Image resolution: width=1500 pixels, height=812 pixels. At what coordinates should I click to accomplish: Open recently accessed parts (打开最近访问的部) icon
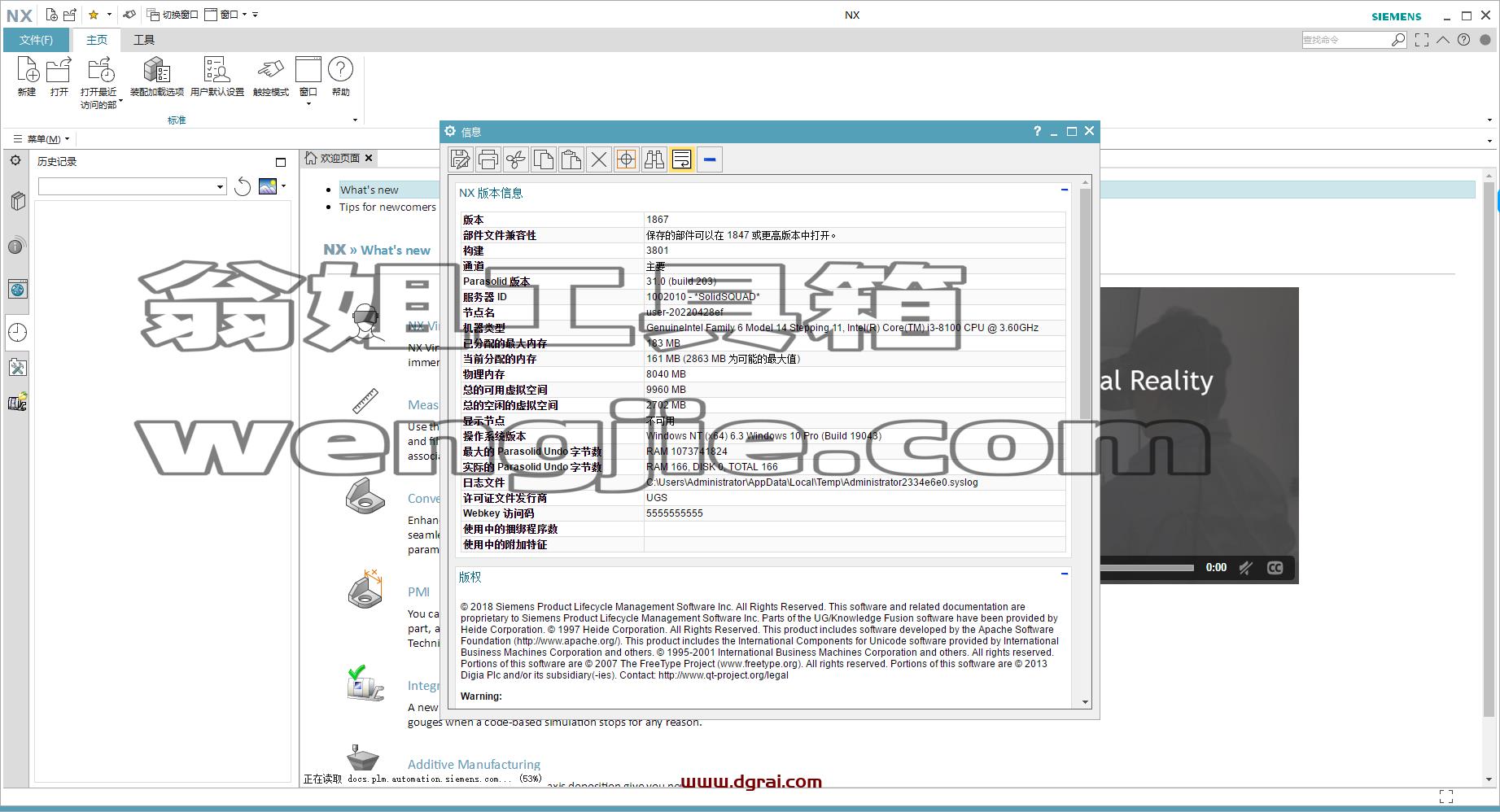[99, 82]
